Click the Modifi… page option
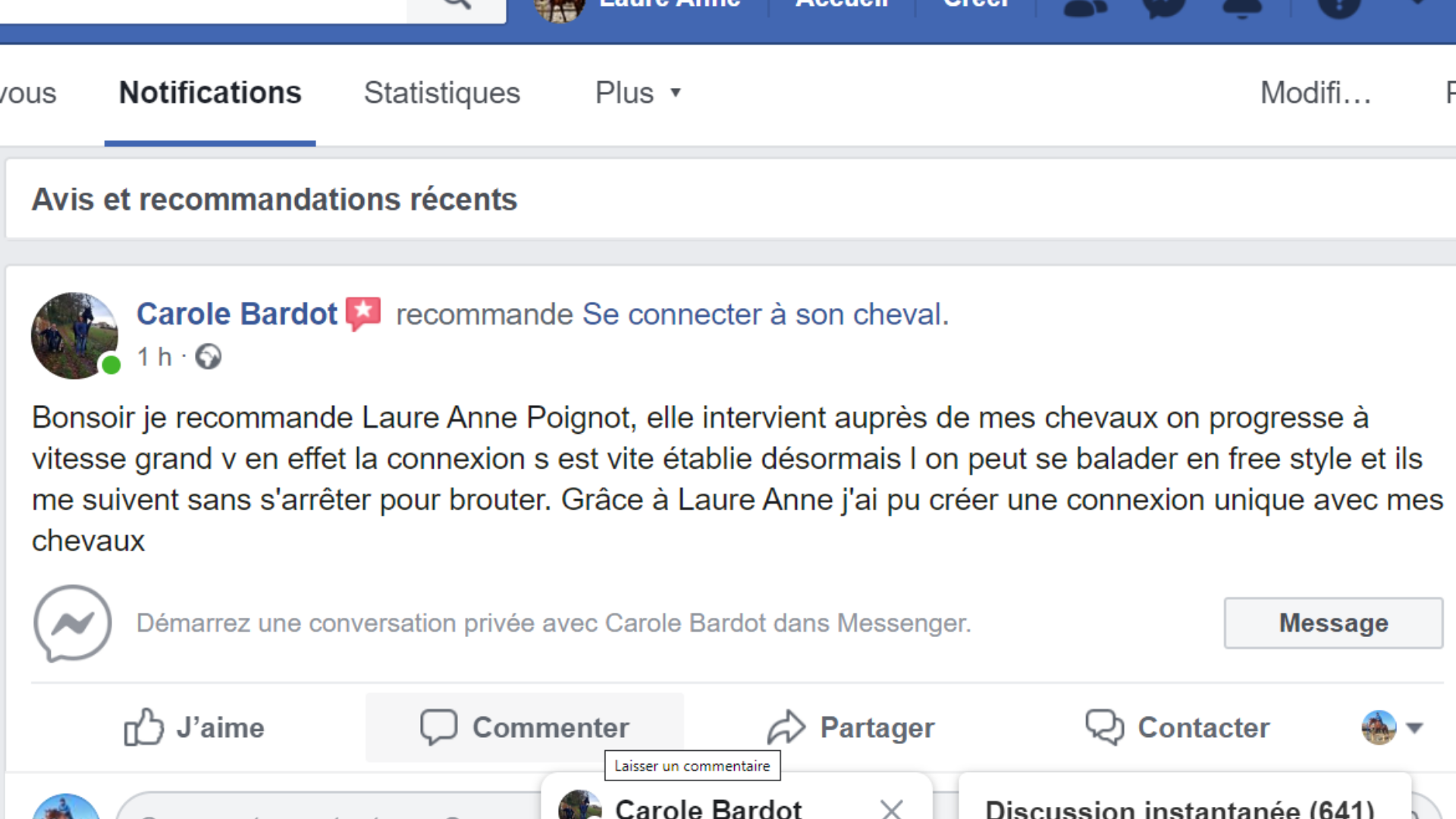Image resolution: width=1456 pixels, height=819 pixels. click(1316, 93)
